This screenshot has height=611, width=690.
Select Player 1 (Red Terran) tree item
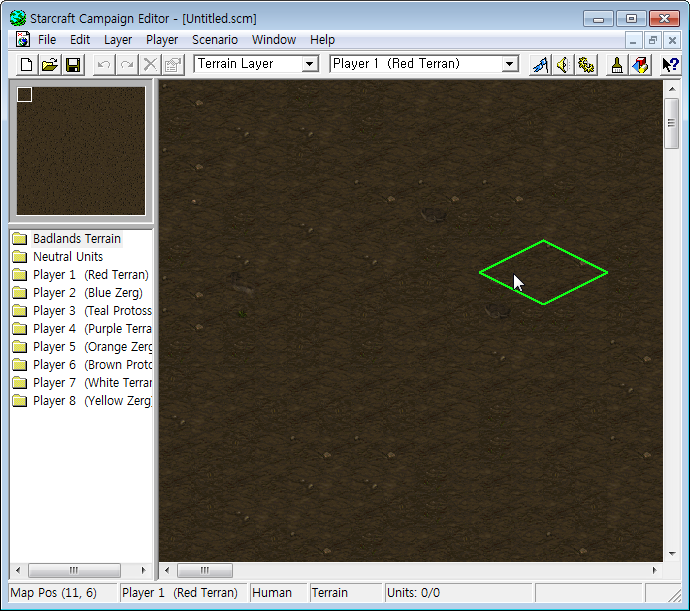point(91,275)
